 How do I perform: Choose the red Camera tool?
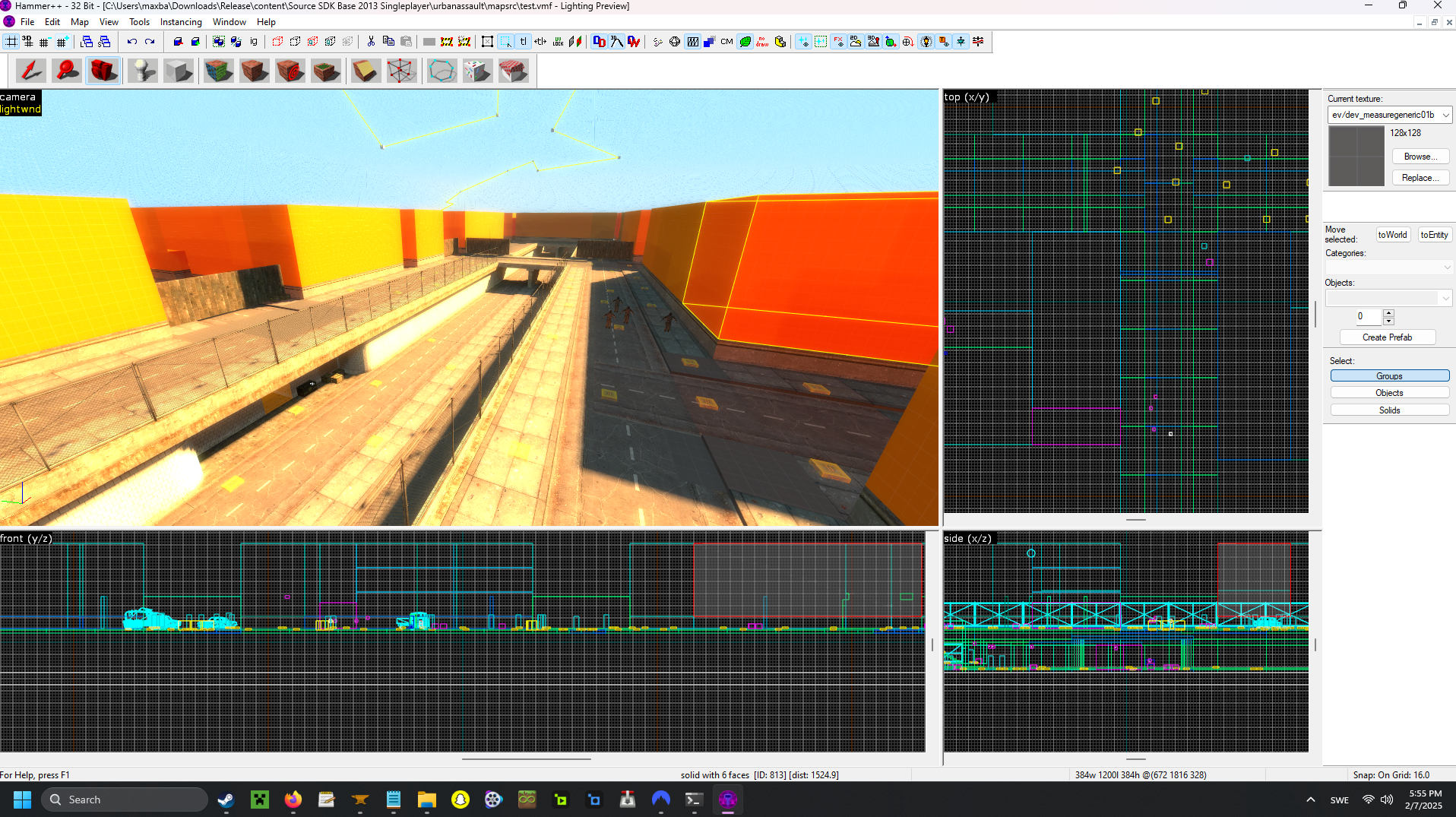coord(103,71)
